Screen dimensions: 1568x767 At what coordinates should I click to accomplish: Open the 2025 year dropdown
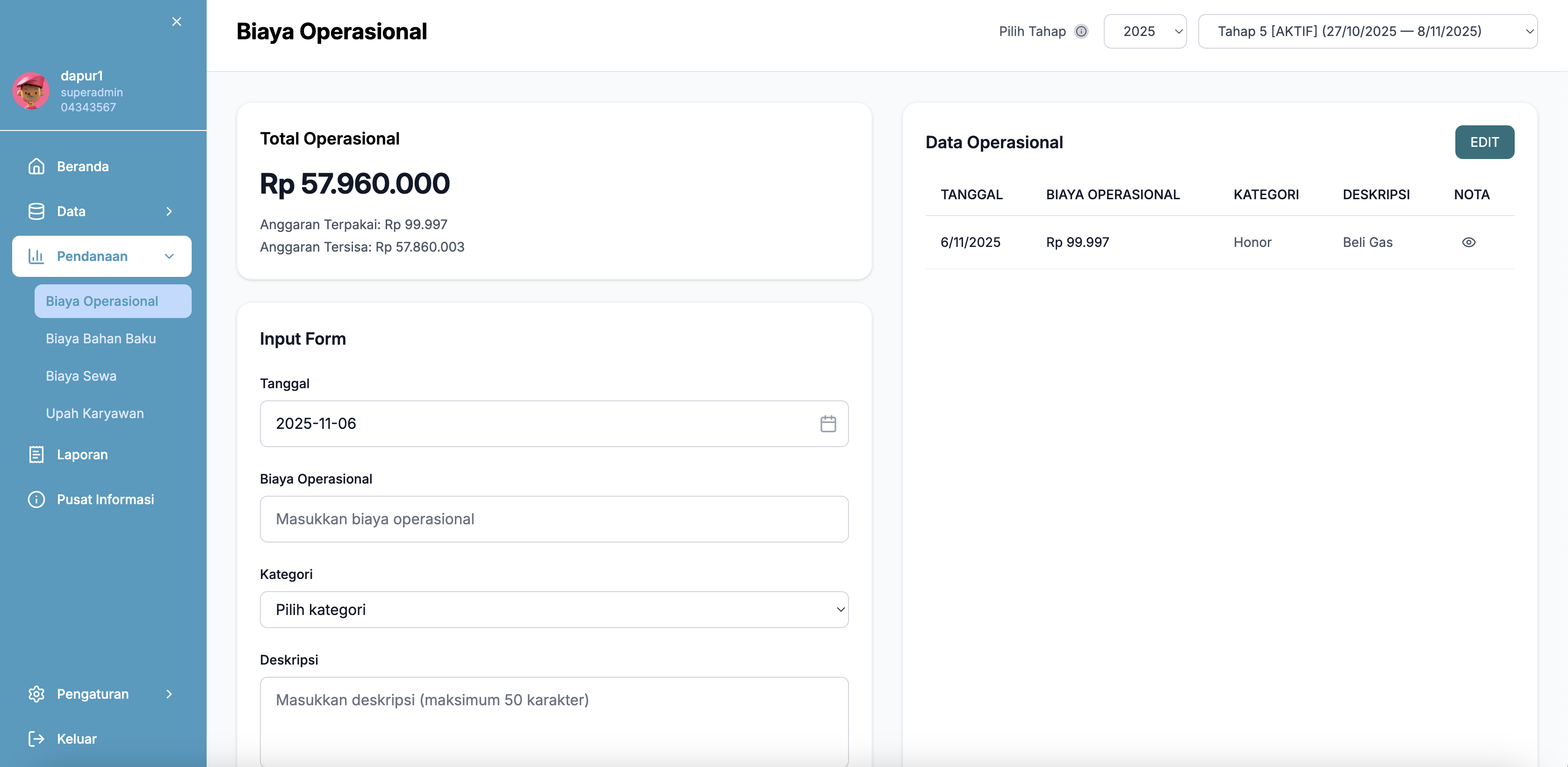pyautogui.click(x=1144, y=32)
